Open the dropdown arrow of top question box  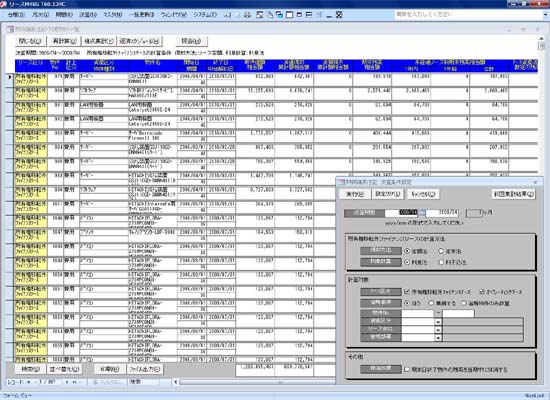pos(546,15)
